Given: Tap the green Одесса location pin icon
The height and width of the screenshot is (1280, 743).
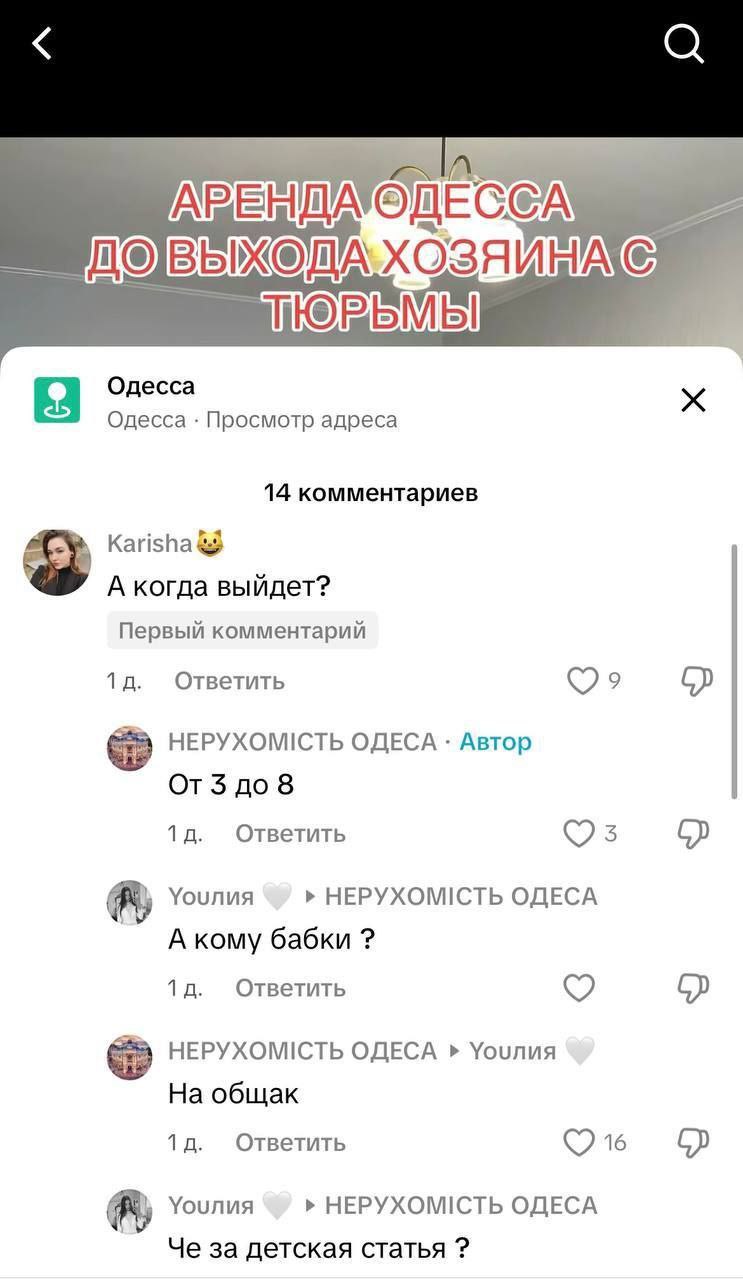Looking at the screenshot, I should [57, 400].
